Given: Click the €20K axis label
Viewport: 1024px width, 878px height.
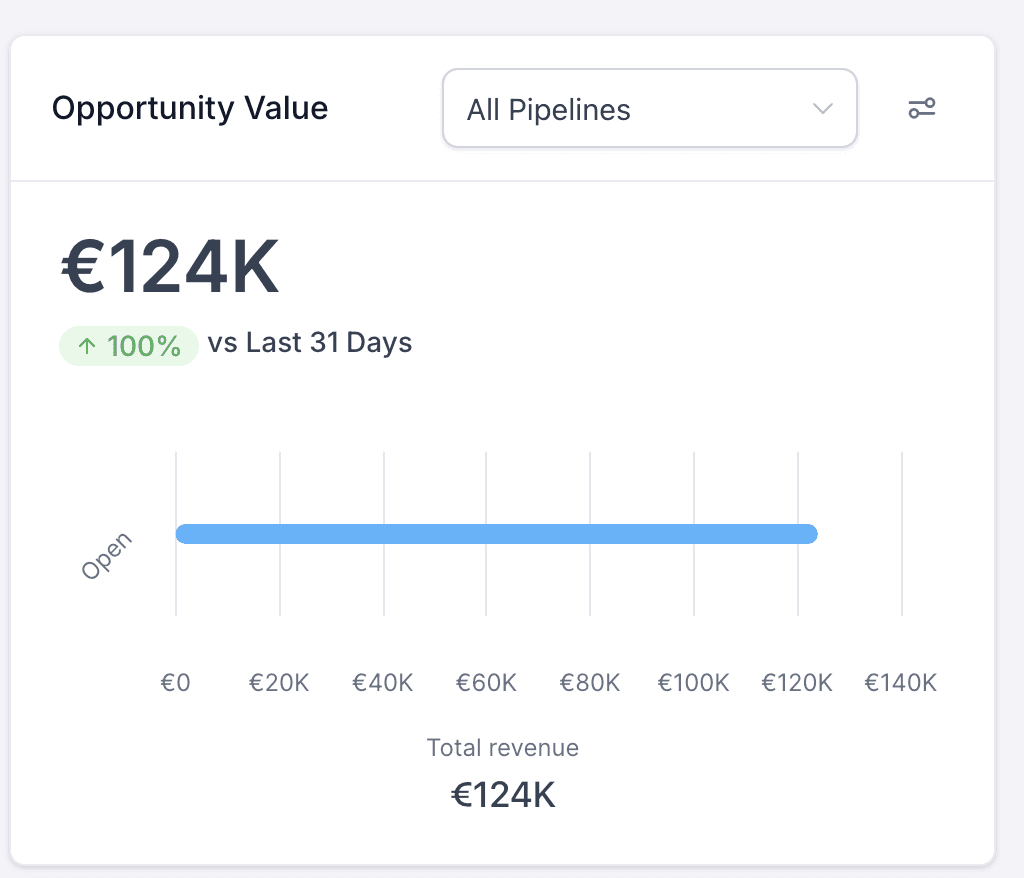Looking at the screenshot, I should tap(279, 683).
